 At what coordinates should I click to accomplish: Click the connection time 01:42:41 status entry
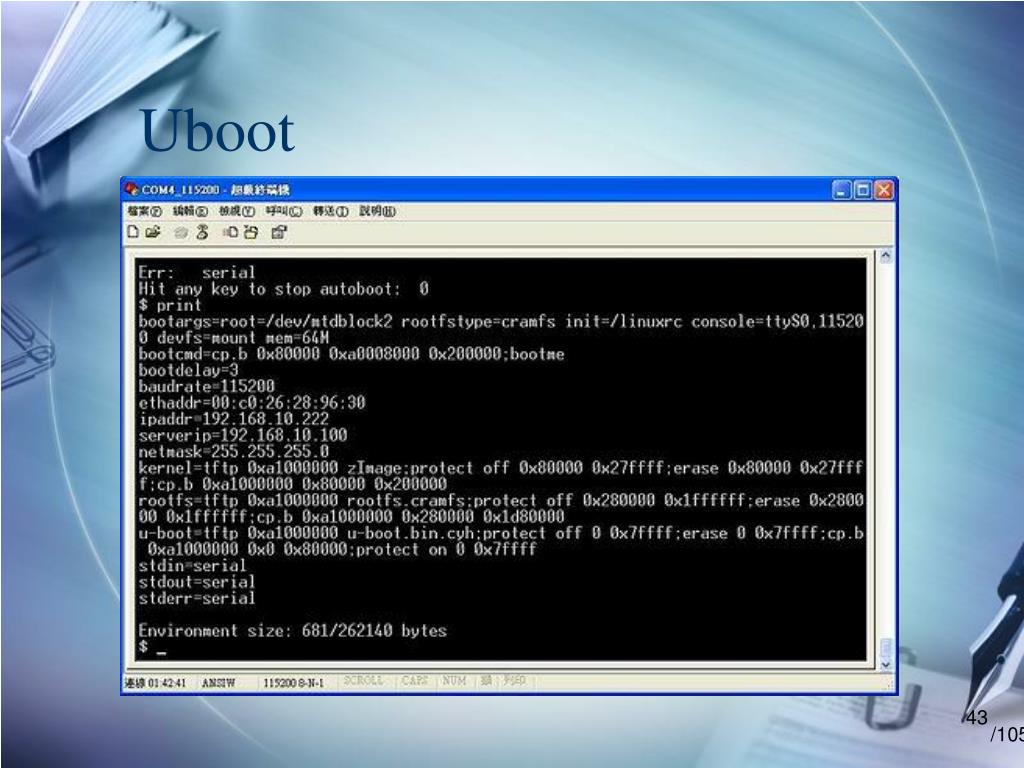(x=155, y=682)
